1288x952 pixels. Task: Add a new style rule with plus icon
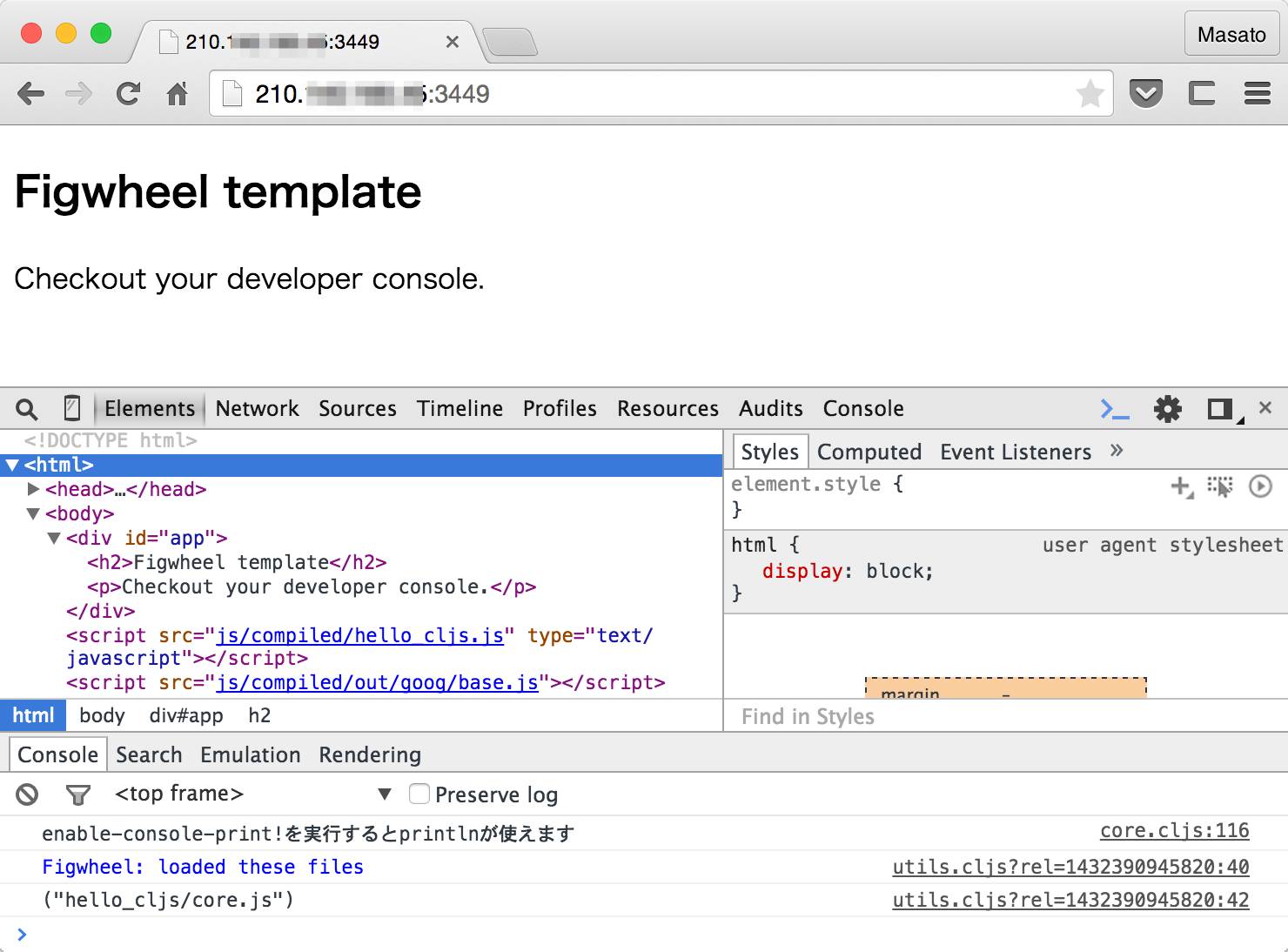[x=1180, y=487]
